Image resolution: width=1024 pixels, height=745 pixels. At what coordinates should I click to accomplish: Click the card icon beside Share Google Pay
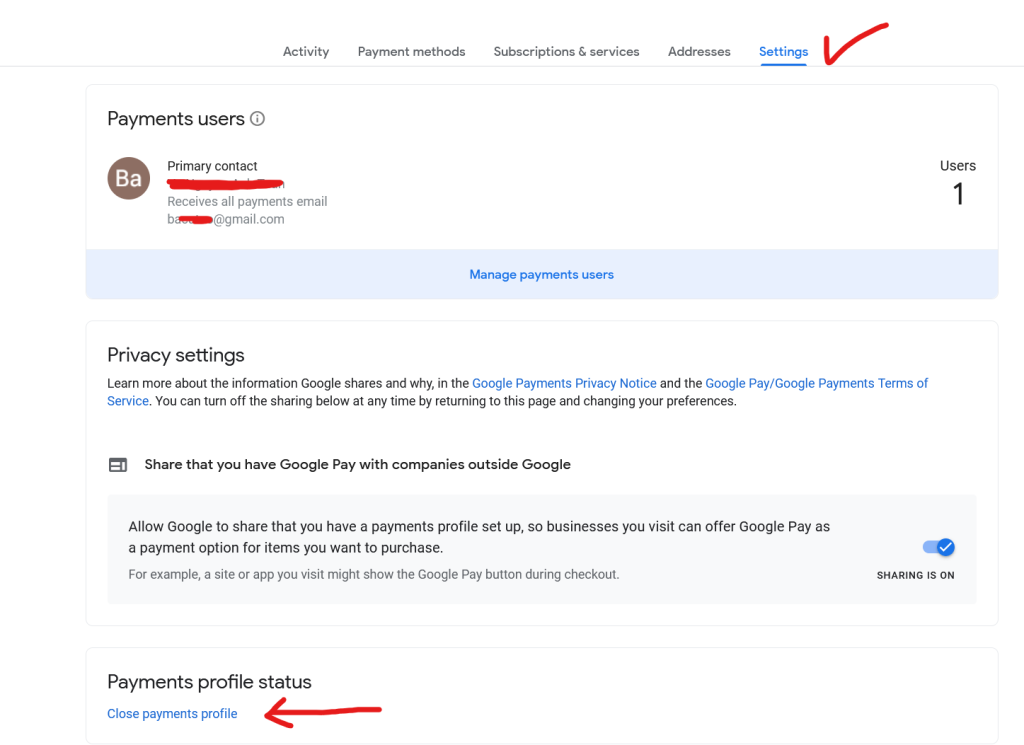click(x=118, y=465)
